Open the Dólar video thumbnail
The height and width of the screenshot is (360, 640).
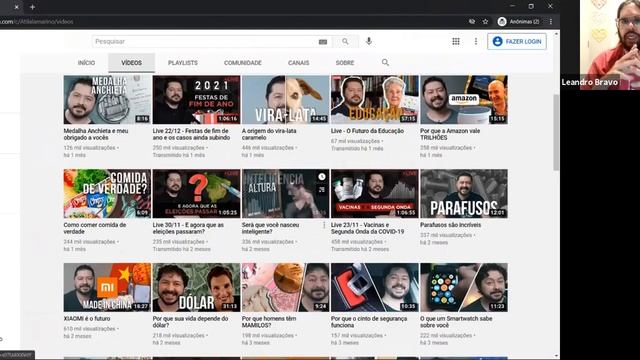[196, 287]
